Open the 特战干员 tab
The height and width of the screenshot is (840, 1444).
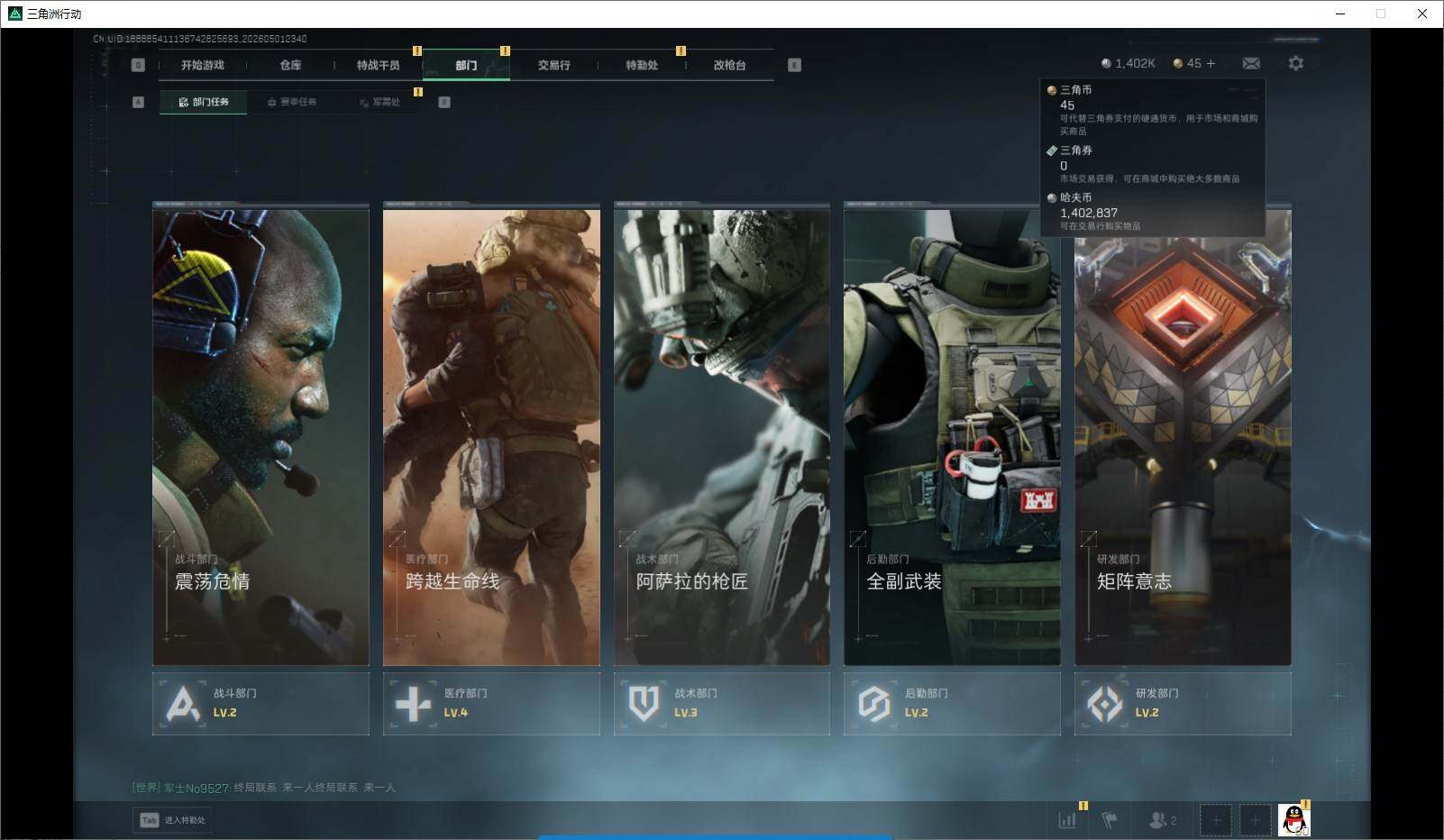[378, 65]
